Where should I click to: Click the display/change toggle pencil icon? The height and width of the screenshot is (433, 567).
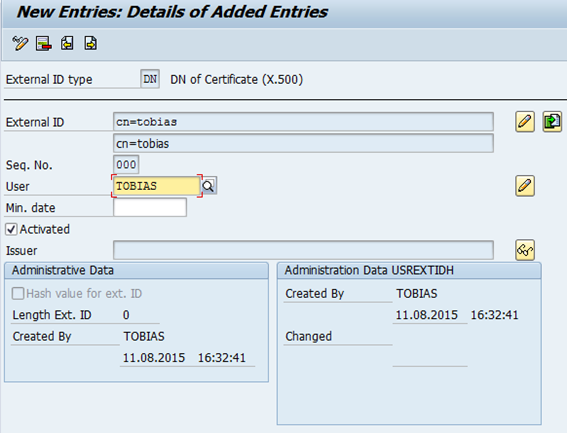click(x=20, y=43)
